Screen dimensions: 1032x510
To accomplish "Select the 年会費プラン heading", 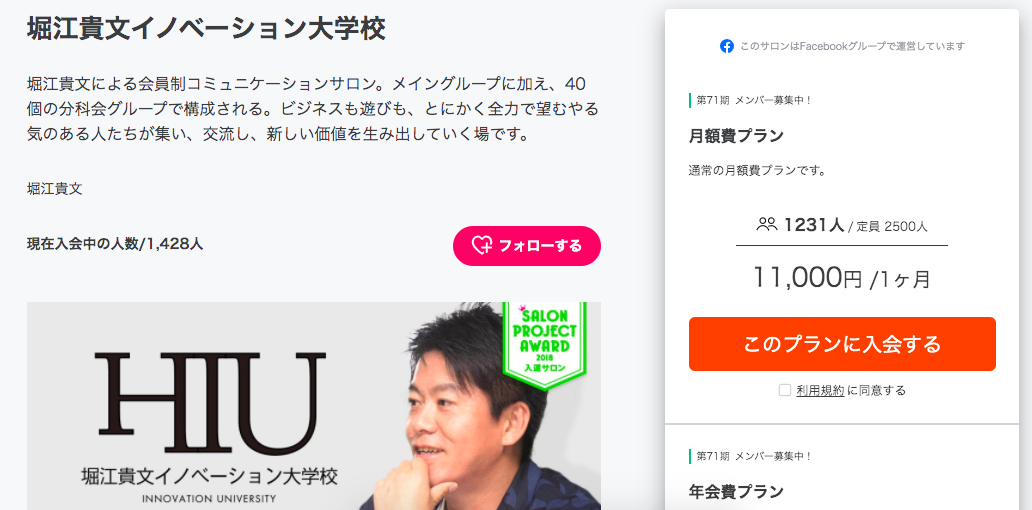I will click(736, 491).
